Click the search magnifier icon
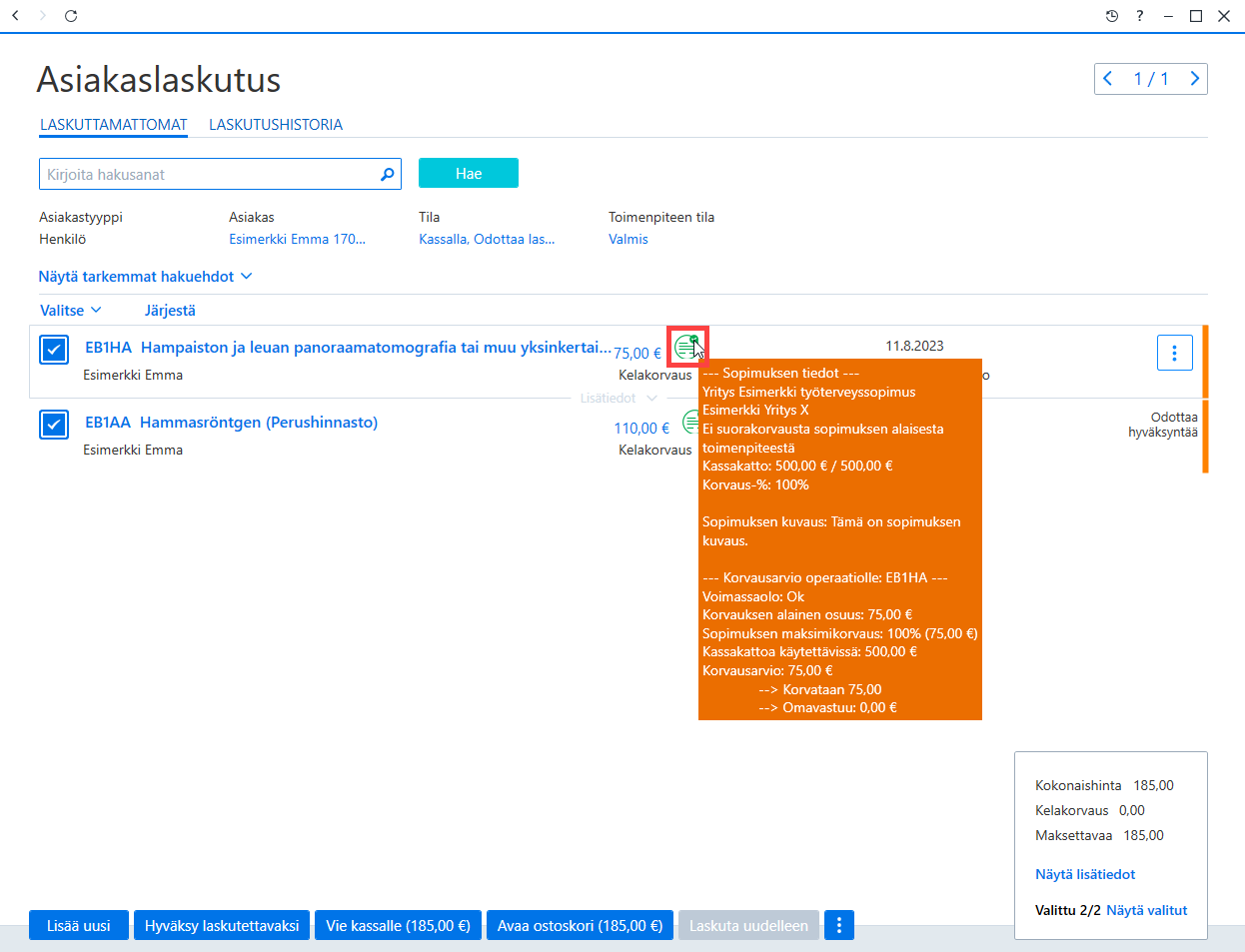The image size is (1245, 952). pyautogui.click(x=388, y=174)
